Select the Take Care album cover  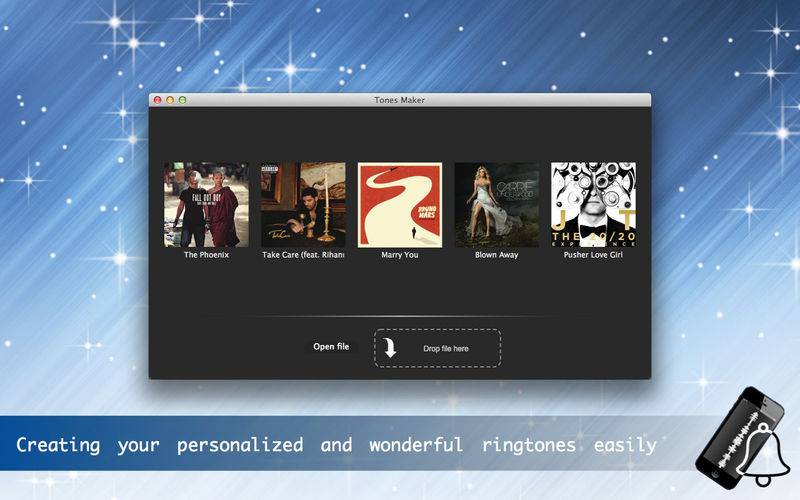[303, 205]
